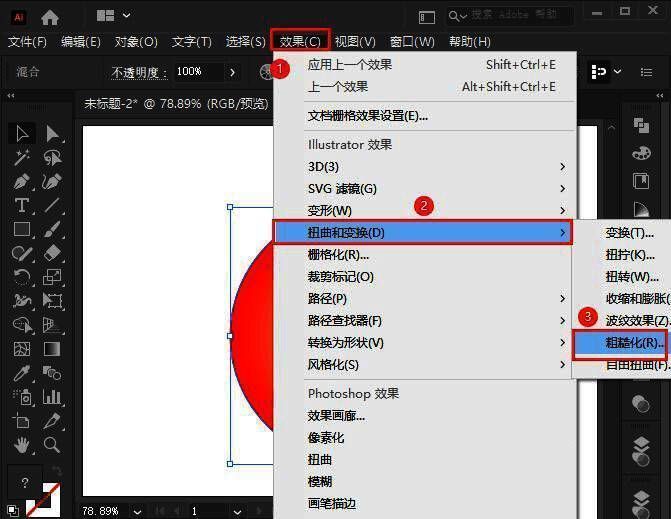Open the 编辑(E) menu
Viewport: 671px width, 519px height.
[80, 42]
